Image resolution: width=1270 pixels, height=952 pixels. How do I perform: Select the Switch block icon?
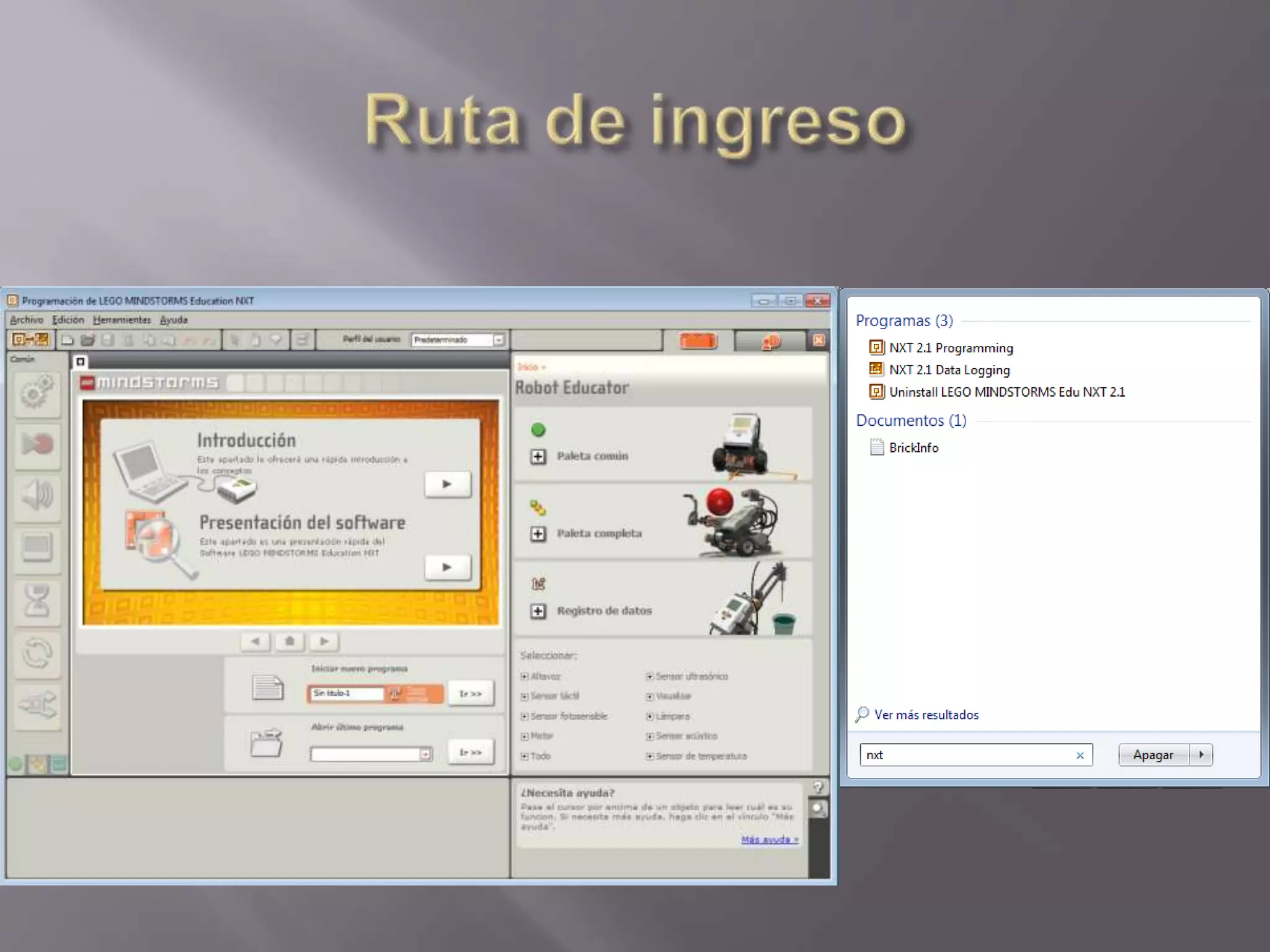pos(37,705)
